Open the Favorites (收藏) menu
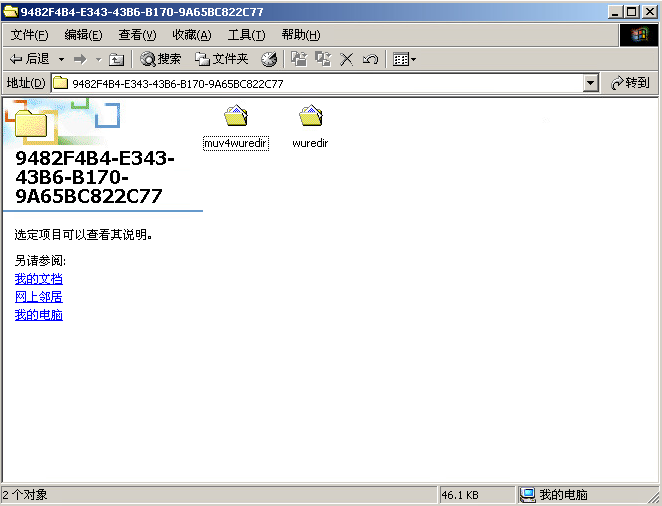Image resolution: width=662 pixels, height=506 pixels. click(x=192, y=35)
